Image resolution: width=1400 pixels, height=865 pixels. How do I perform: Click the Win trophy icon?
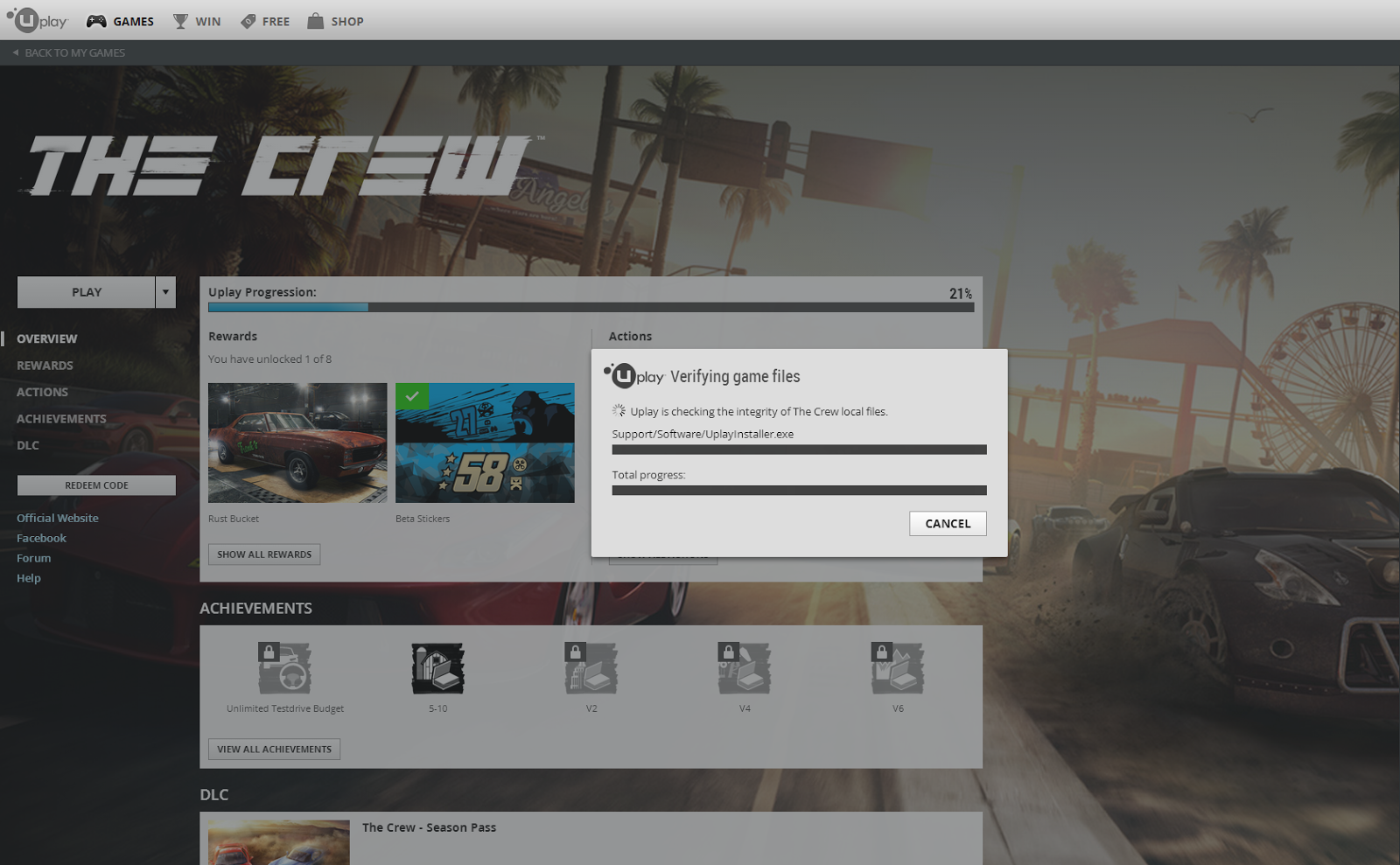pos(180,21)
